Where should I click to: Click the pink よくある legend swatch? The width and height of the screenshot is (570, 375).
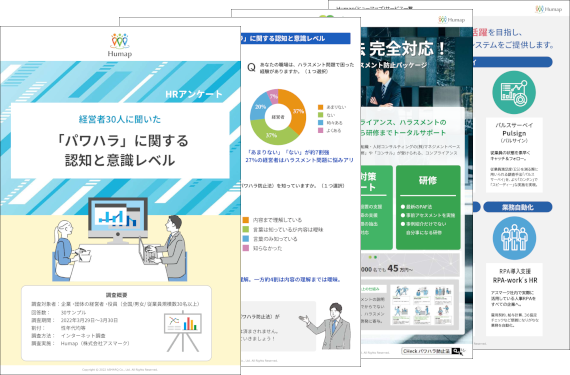320,130
